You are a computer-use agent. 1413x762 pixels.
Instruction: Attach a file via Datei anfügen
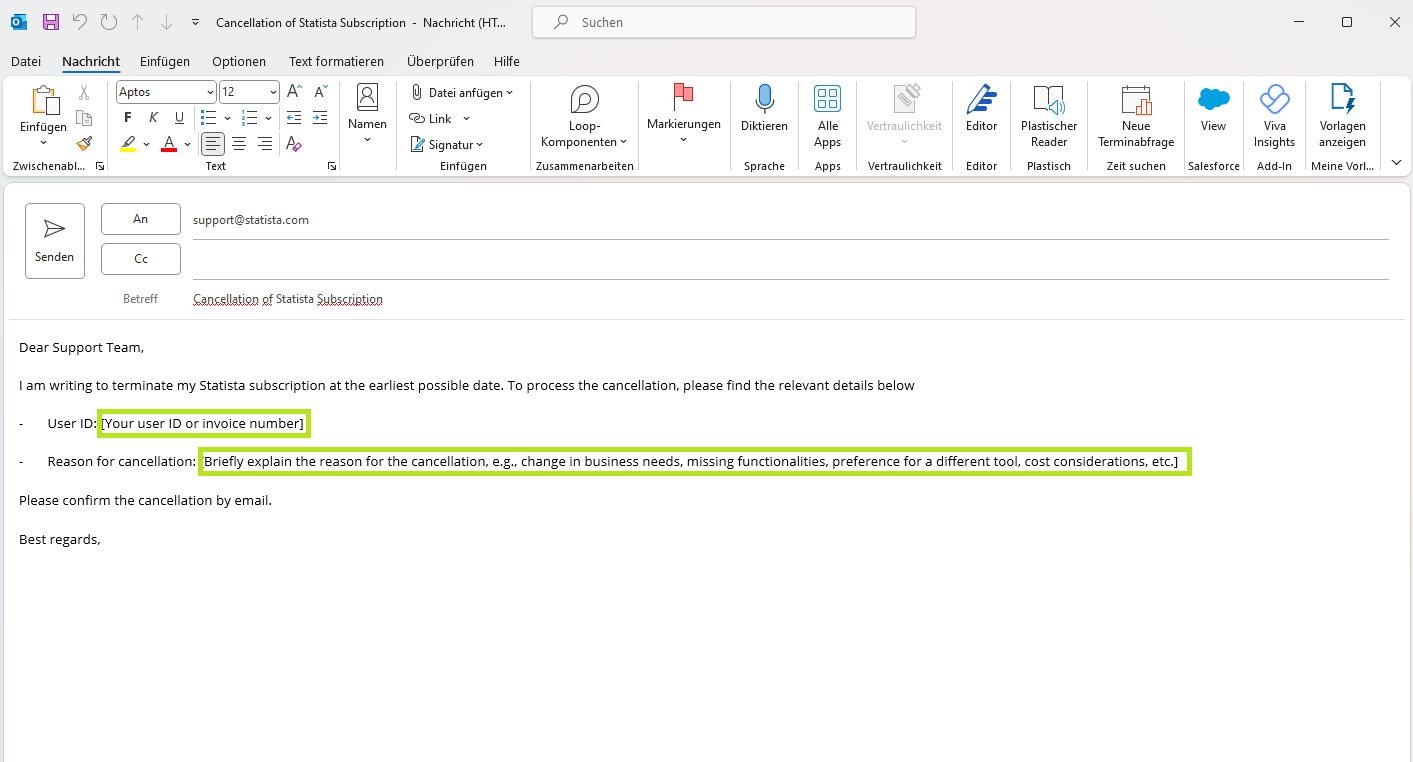pos(461,92)
